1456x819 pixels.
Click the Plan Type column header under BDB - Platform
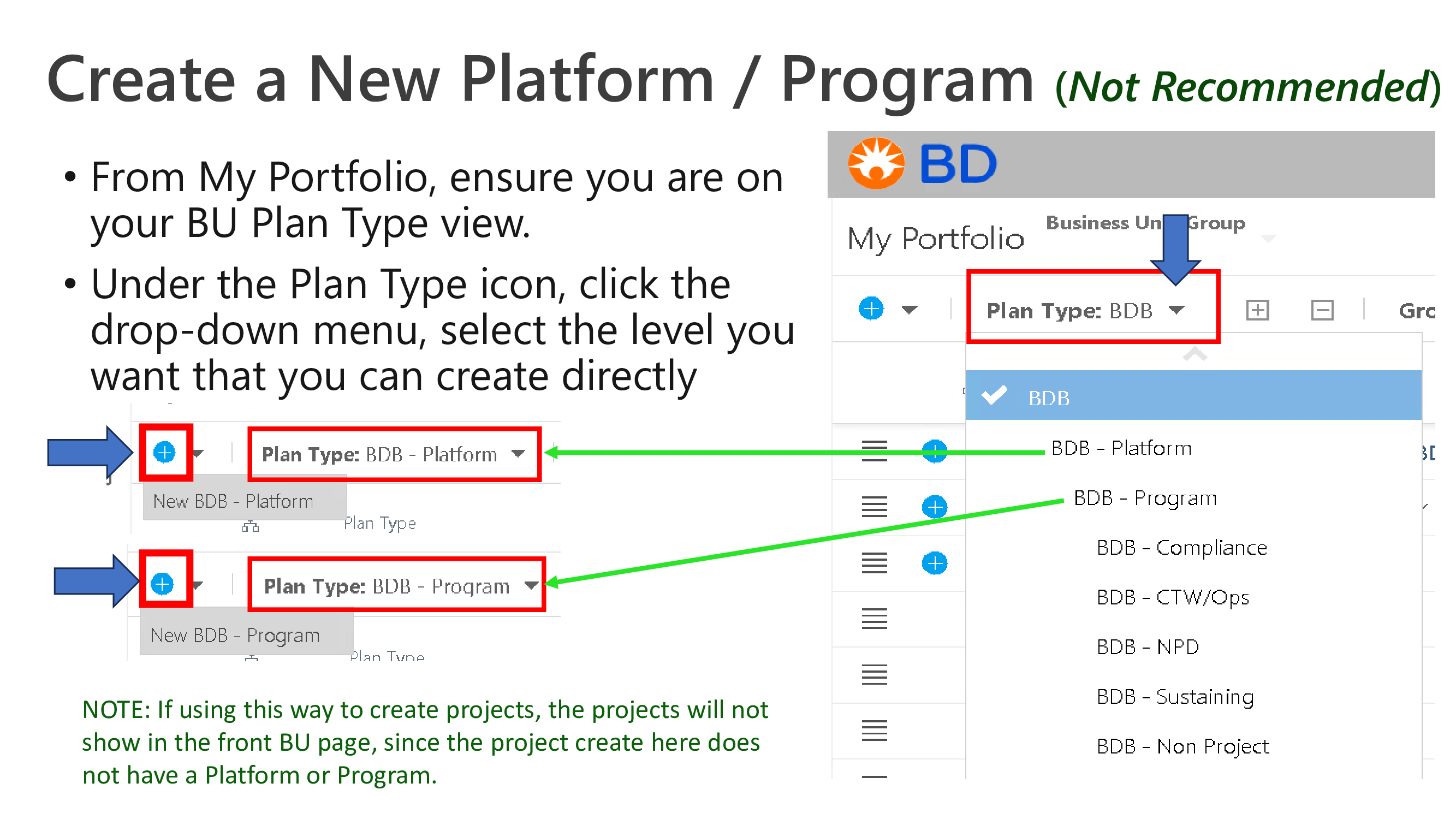pyautogui.click(x=380, y=524)
